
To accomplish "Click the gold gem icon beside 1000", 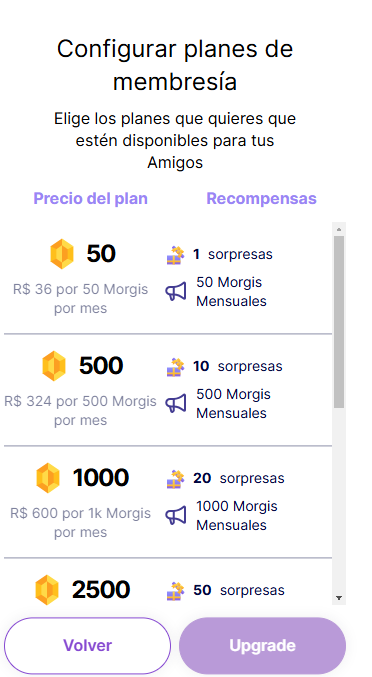I will coord(48,478).
